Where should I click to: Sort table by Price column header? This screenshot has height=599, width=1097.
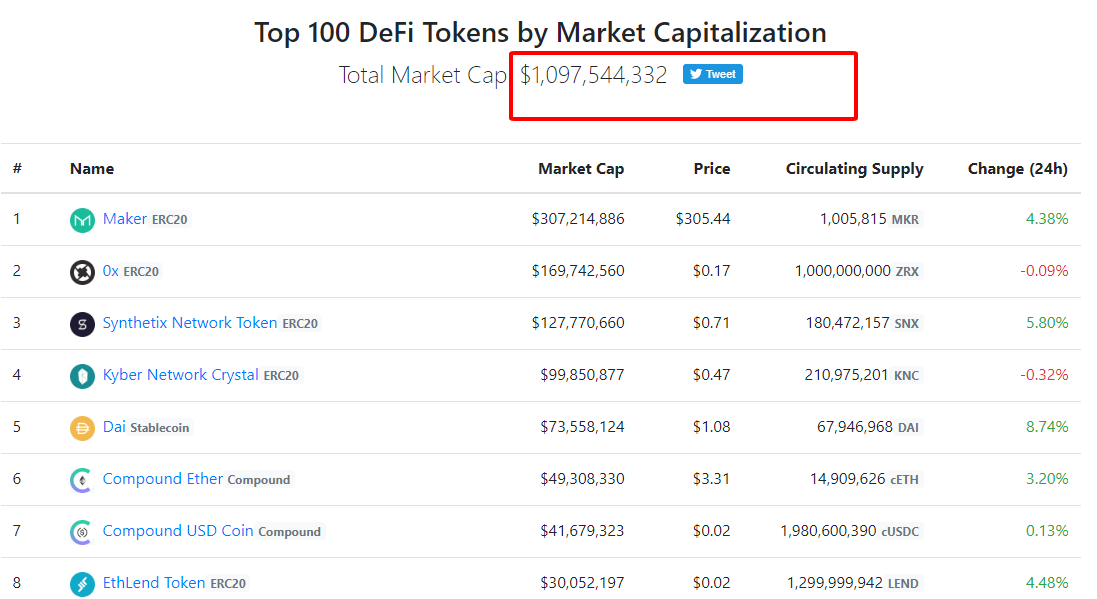pos(712,169)
